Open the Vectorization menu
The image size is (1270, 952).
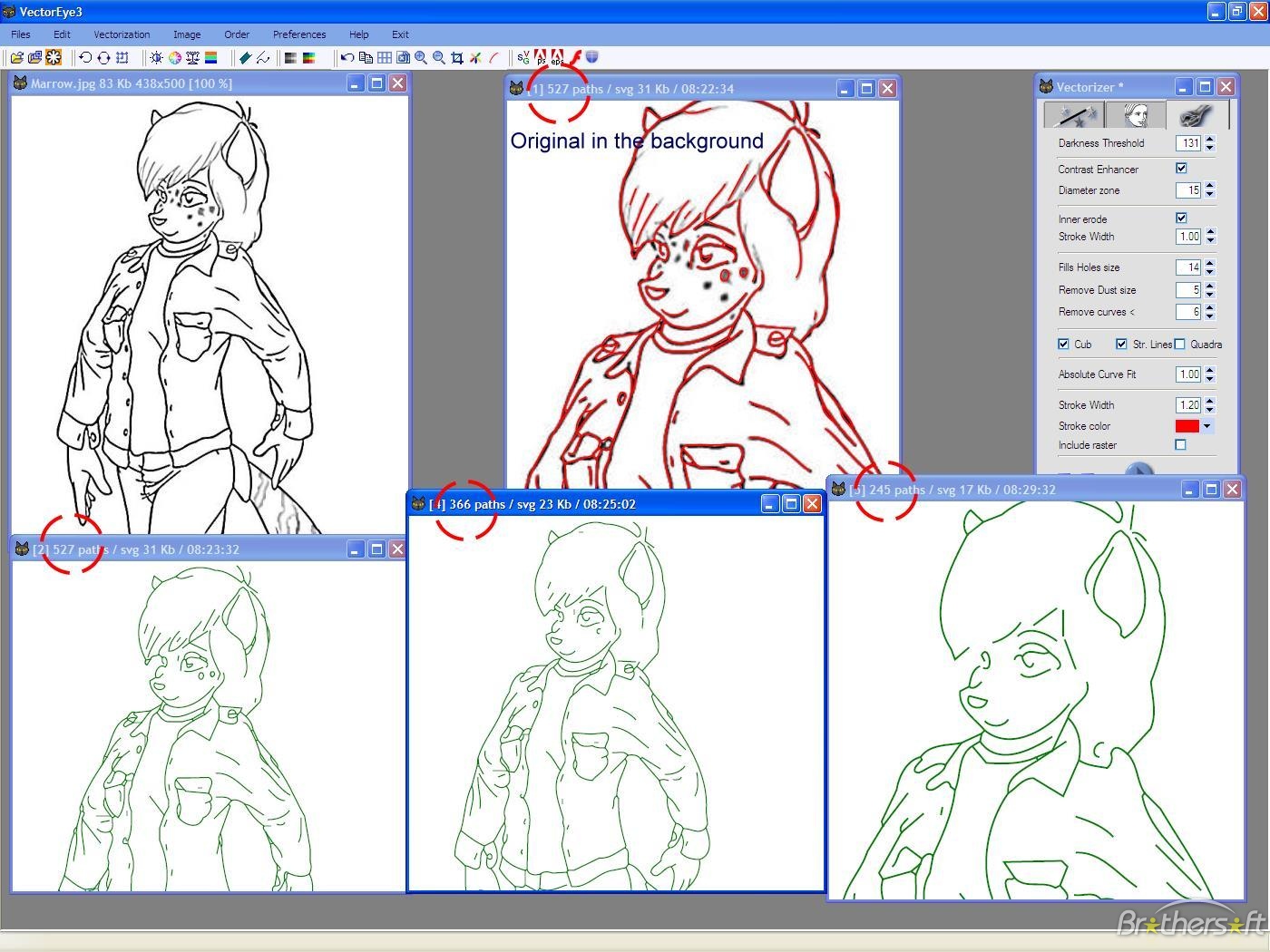[122, 34]
